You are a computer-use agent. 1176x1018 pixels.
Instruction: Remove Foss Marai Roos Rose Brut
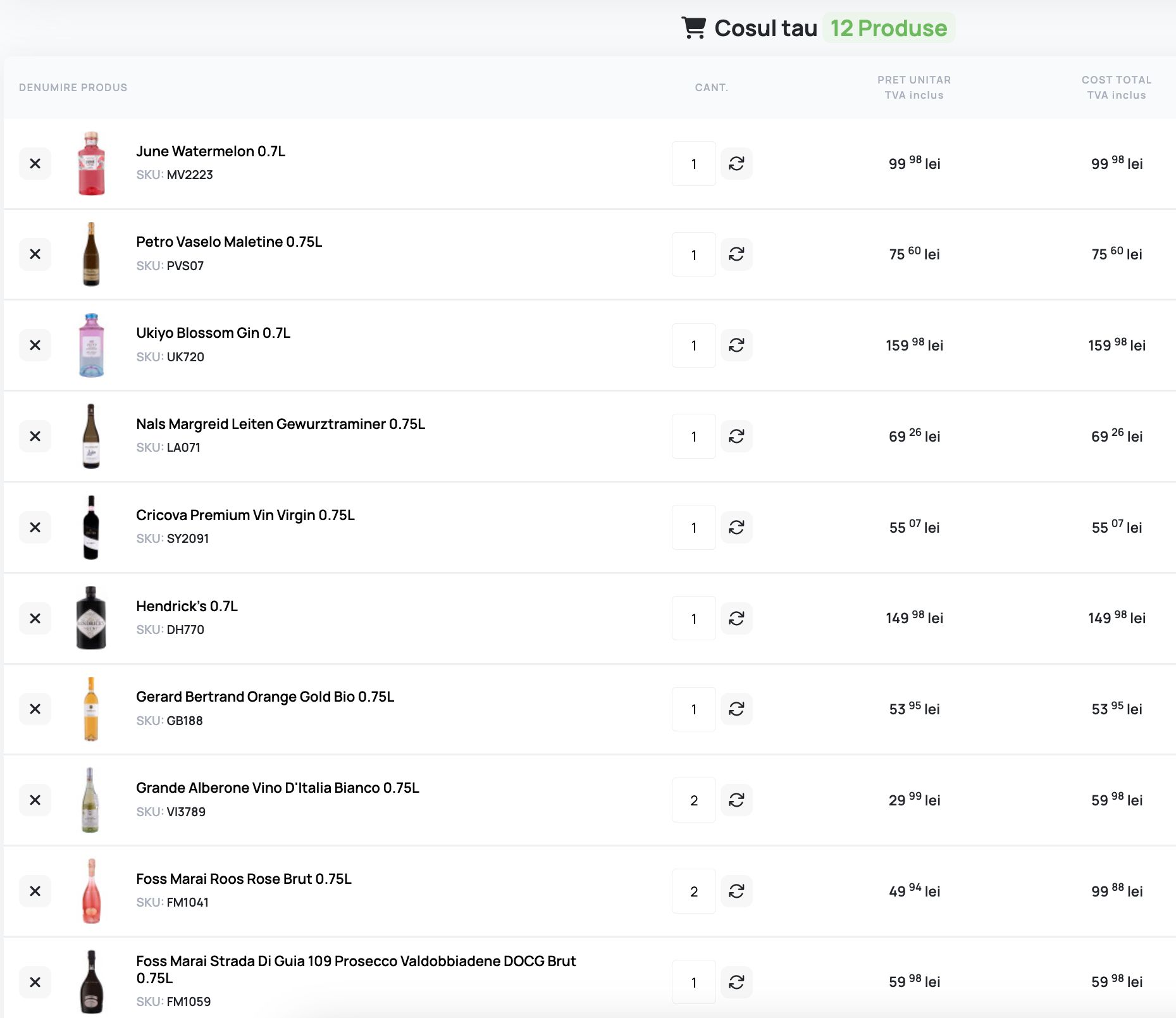click(x=35, y=891)
